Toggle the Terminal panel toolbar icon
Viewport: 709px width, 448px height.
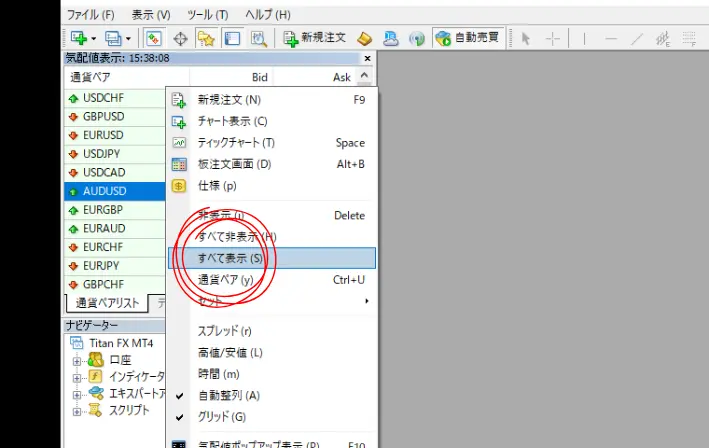click(x=232, y=39)
